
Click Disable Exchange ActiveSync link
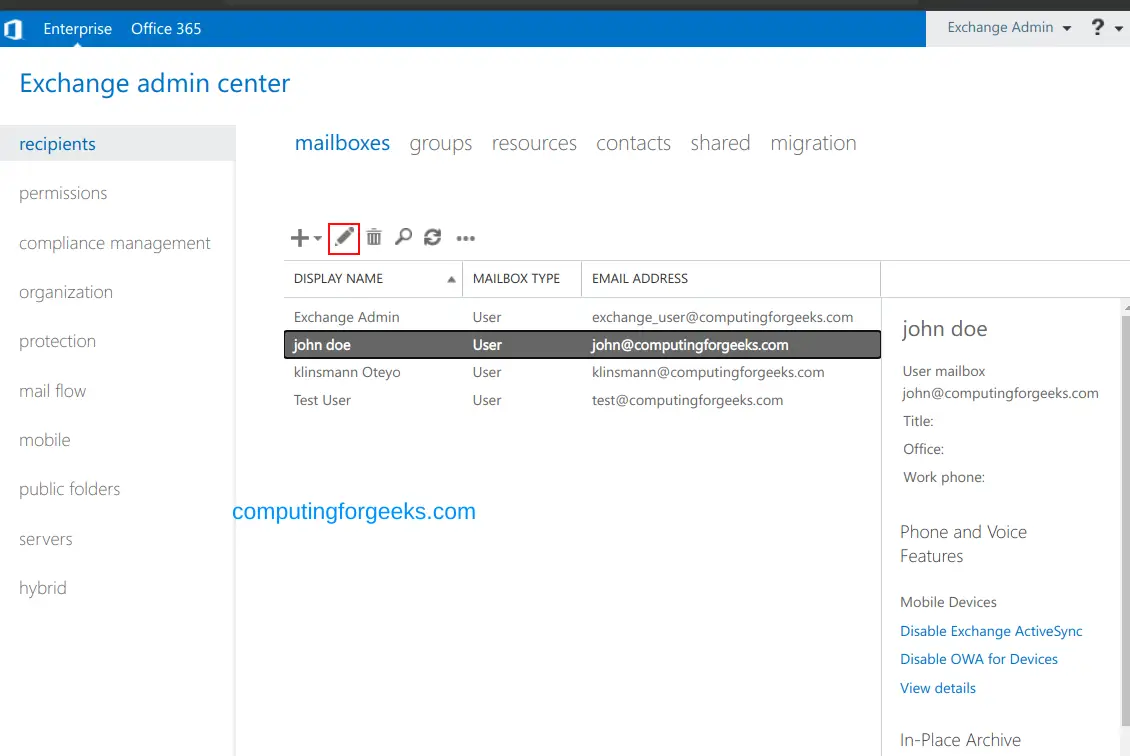(x=991, y=631)
